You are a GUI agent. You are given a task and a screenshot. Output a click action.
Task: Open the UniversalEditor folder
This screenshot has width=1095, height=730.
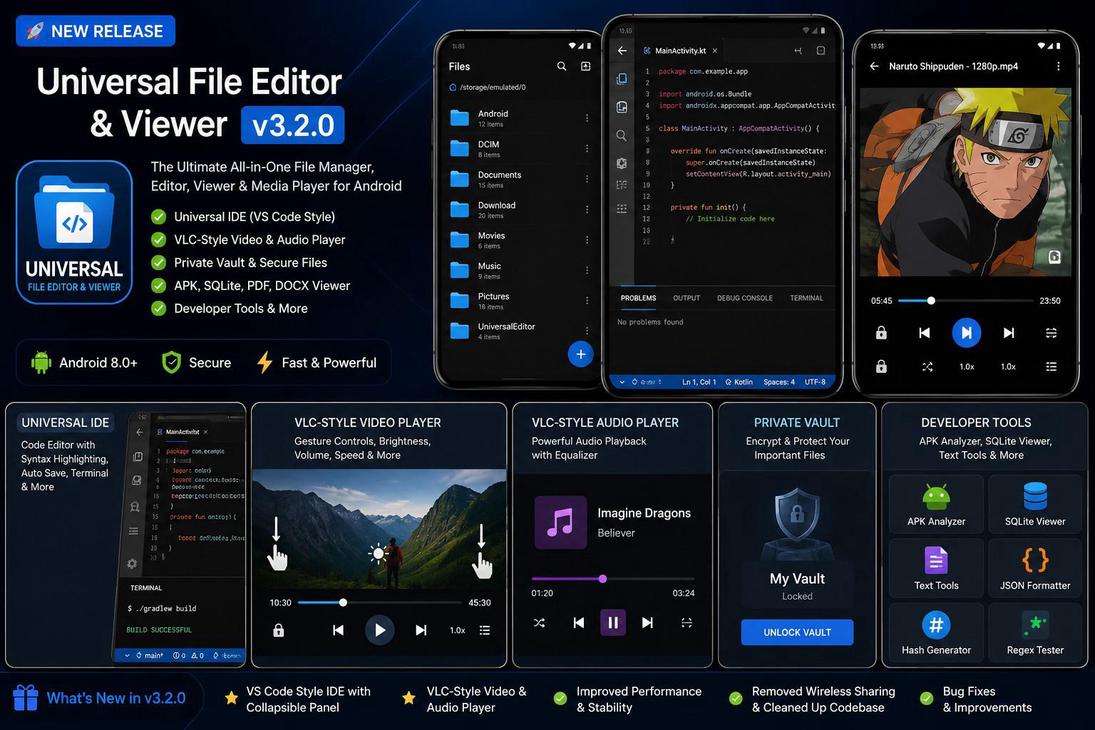click(x=520, y=330)
